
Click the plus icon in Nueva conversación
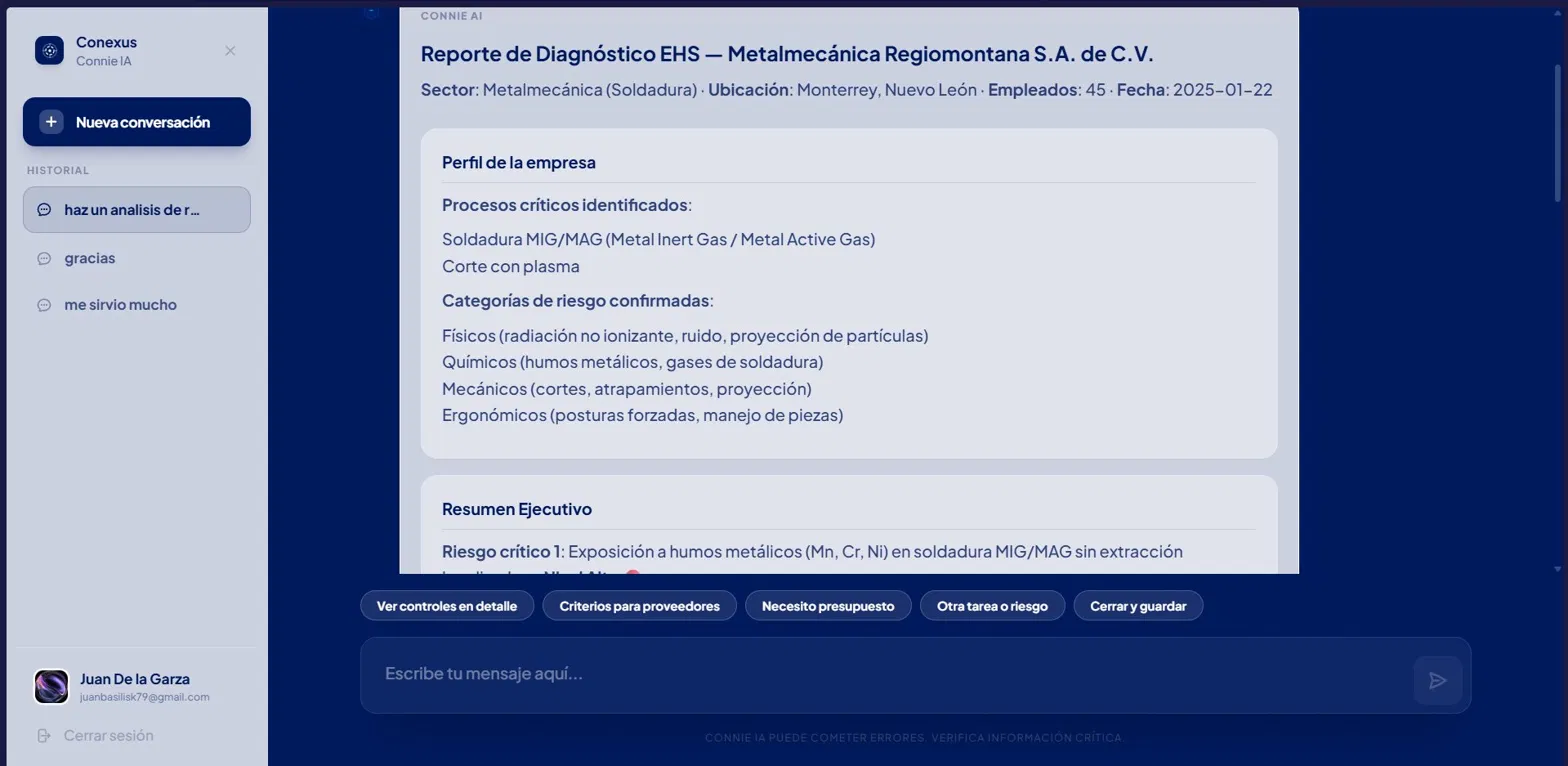tap(51, 122)
